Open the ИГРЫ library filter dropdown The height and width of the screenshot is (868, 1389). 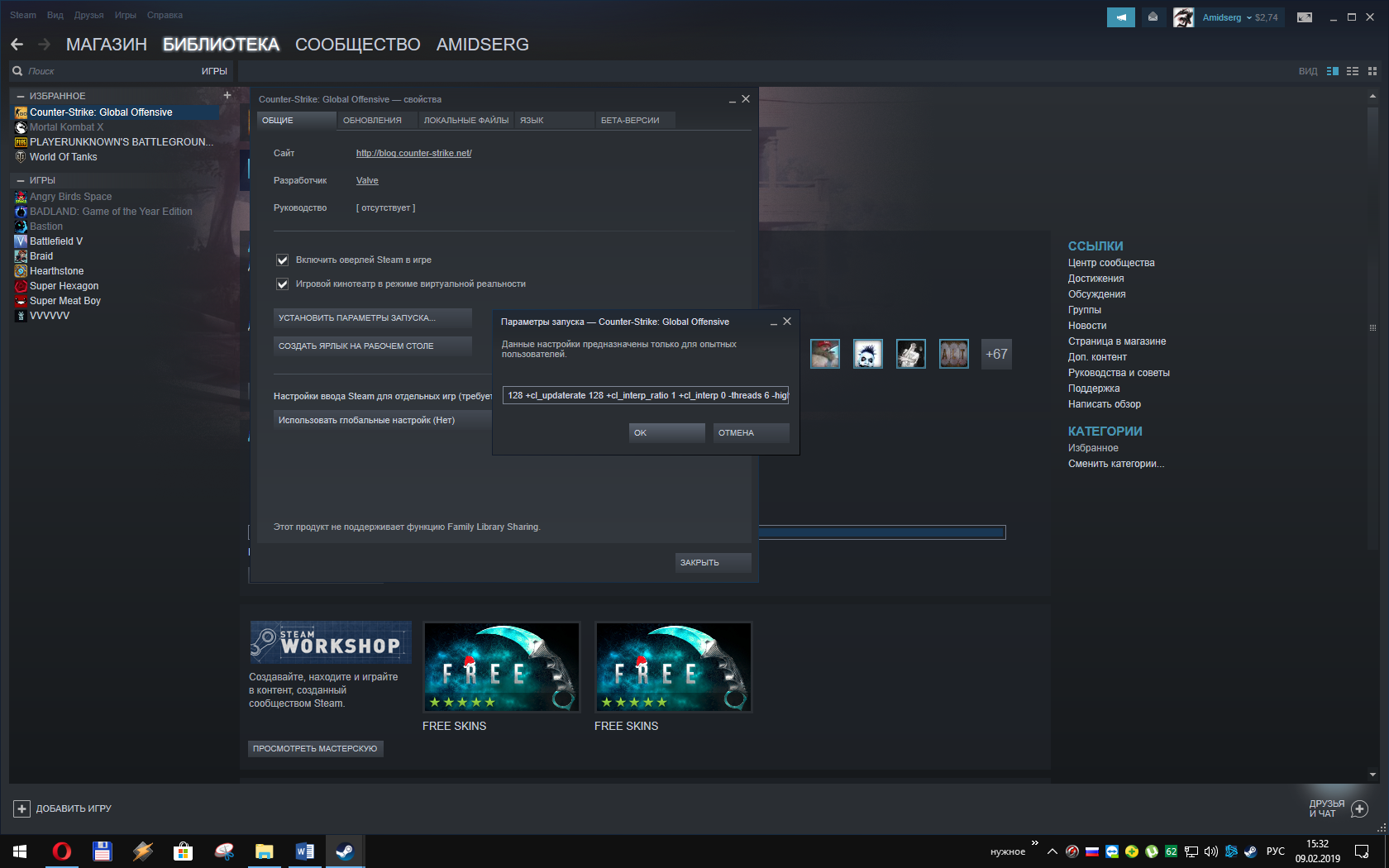pyautogui.click(x=214, y=71)
